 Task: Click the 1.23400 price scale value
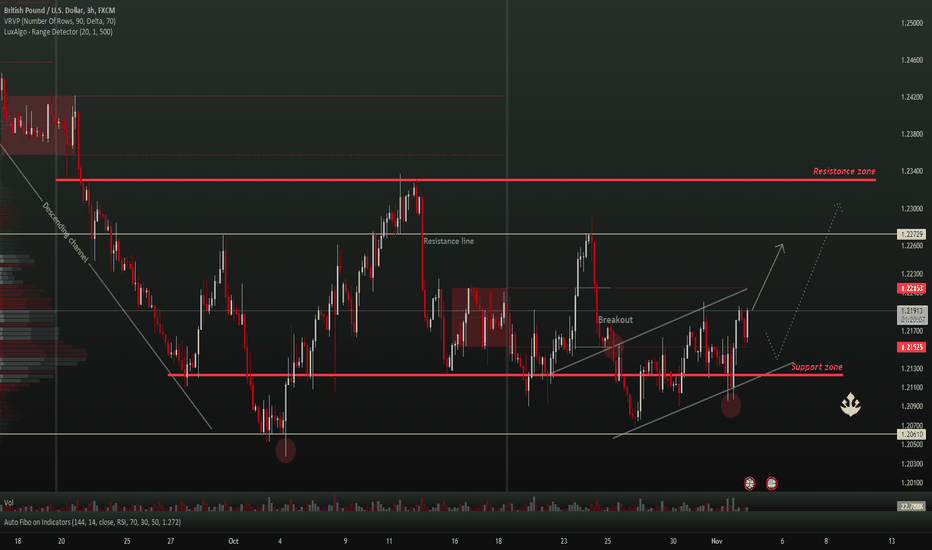click(x=912, y=171)
